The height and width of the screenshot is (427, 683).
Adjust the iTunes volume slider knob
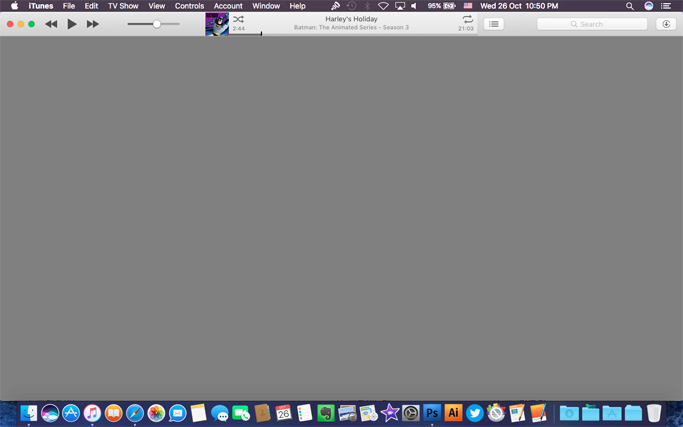click(156, 24)
